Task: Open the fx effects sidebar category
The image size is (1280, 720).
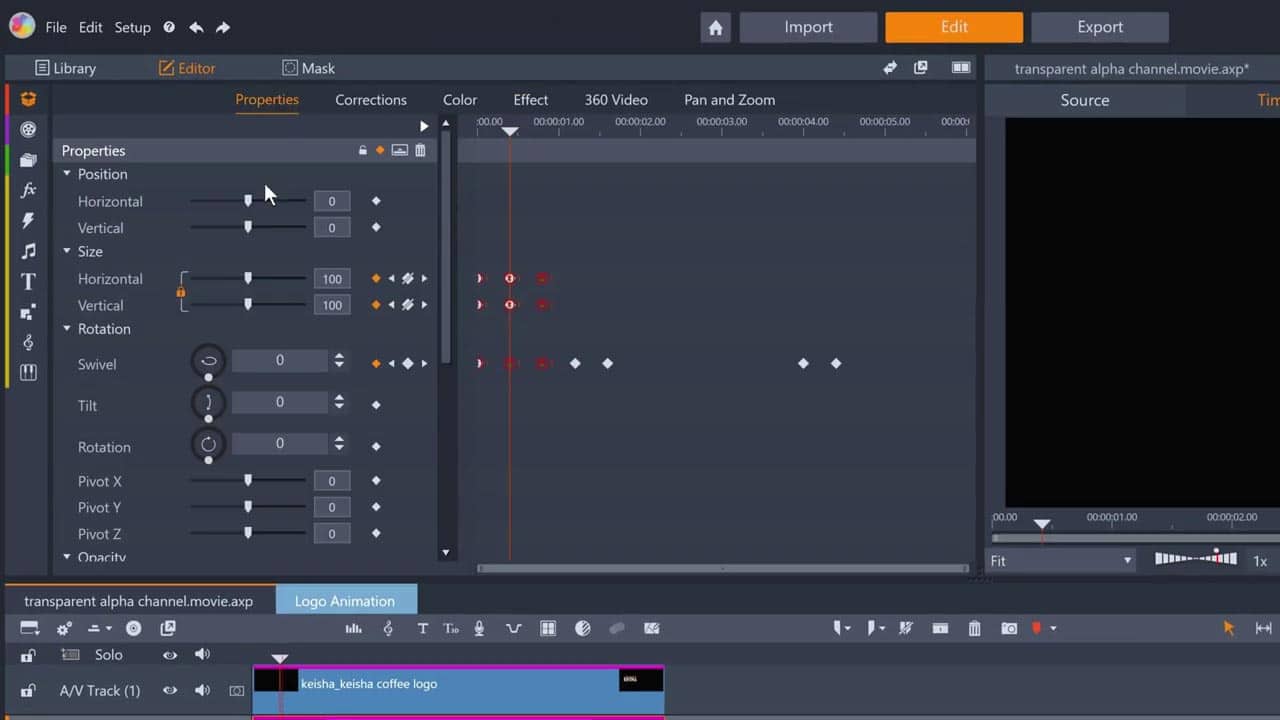Action: tap(28, 190)
